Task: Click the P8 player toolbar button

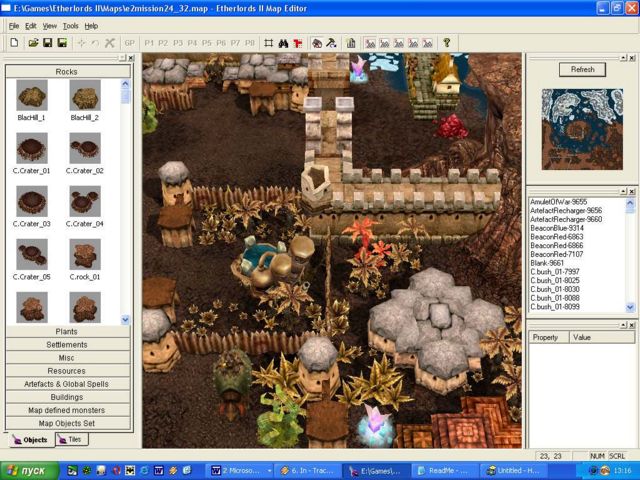Action: pos(250,43)
